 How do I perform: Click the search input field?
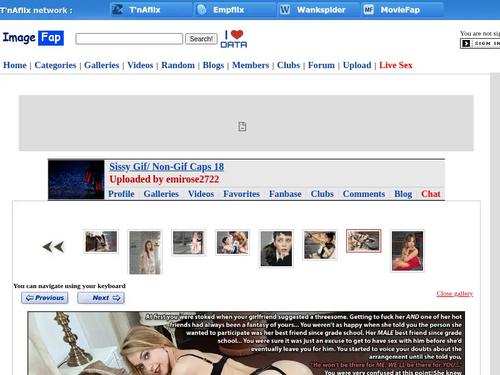(x=129, y=39)
